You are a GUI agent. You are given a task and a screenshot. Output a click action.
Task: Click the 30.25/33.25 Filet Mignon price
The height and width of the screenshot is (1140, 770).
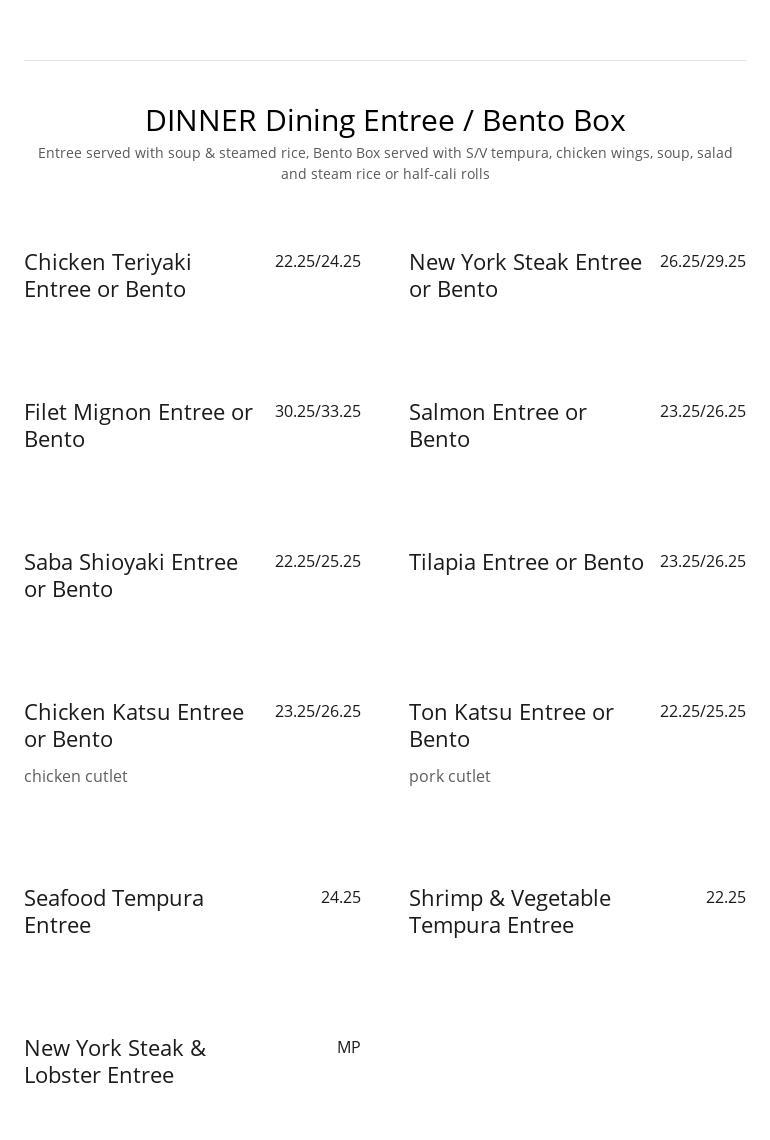pyautogui.click(x=318, y=411)
